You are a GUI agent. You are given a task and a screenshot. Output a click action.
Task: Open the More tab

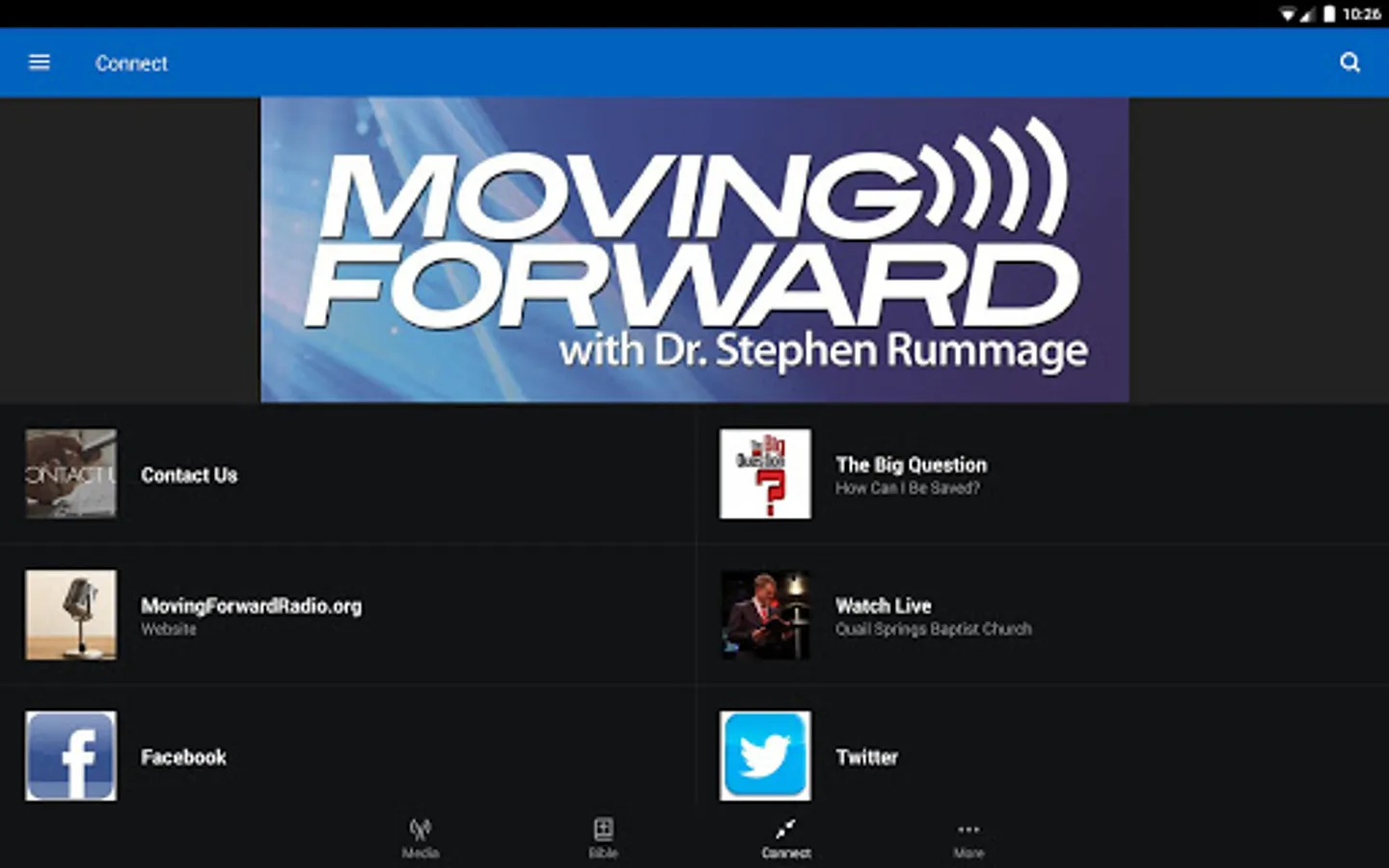[x=968, y=838]
